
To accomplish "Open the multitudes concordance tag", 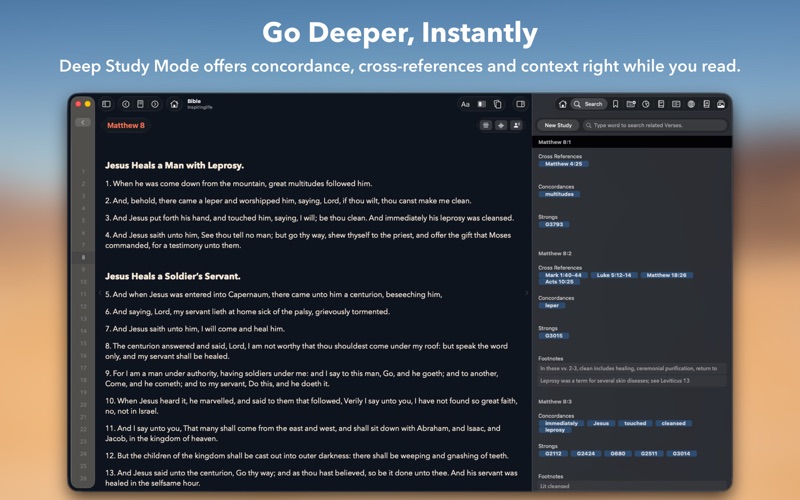I will 559,194.
